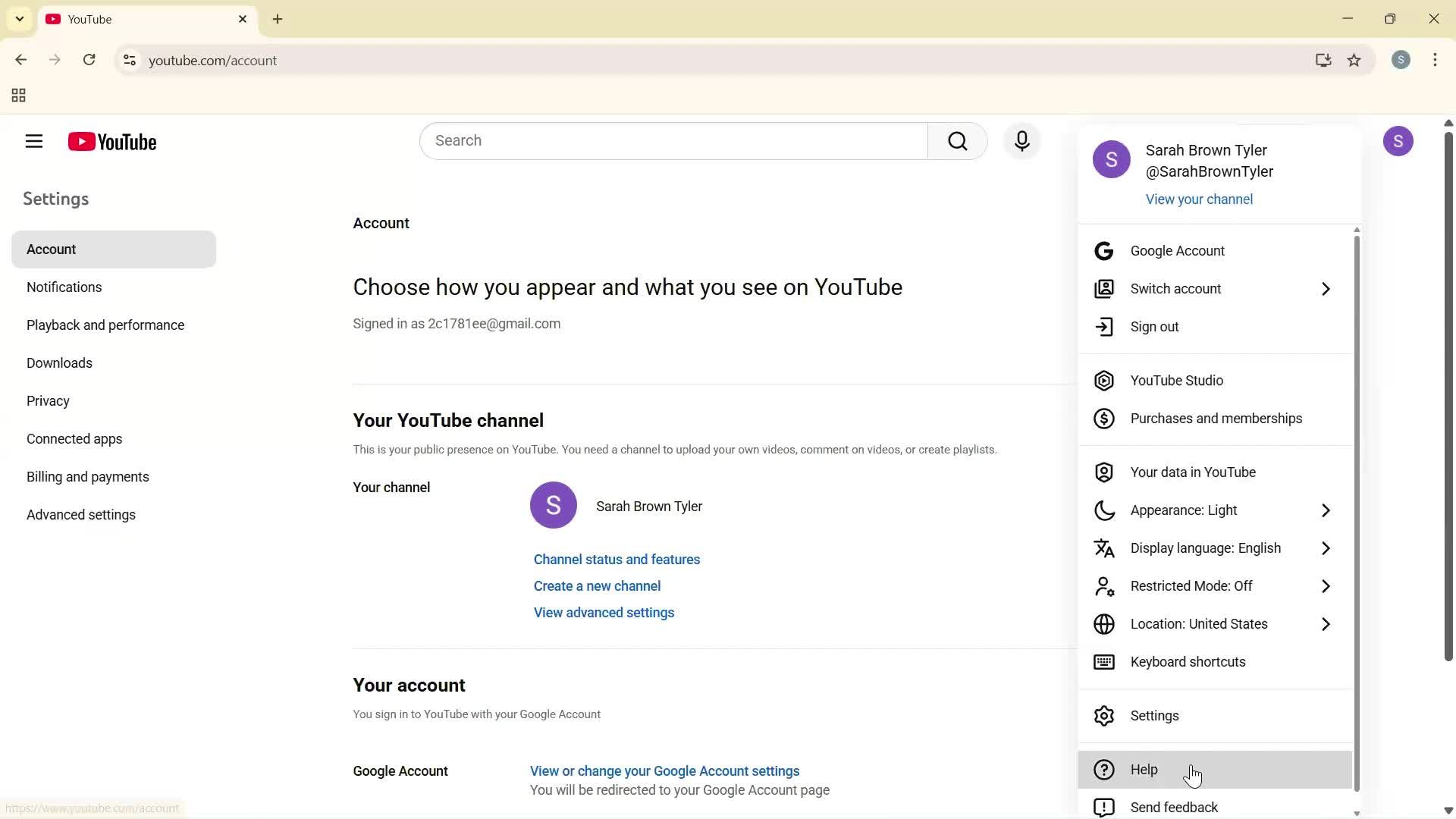Open YouTube Studio from account menu
The image size is (1456, 819).
[1175, 380]
